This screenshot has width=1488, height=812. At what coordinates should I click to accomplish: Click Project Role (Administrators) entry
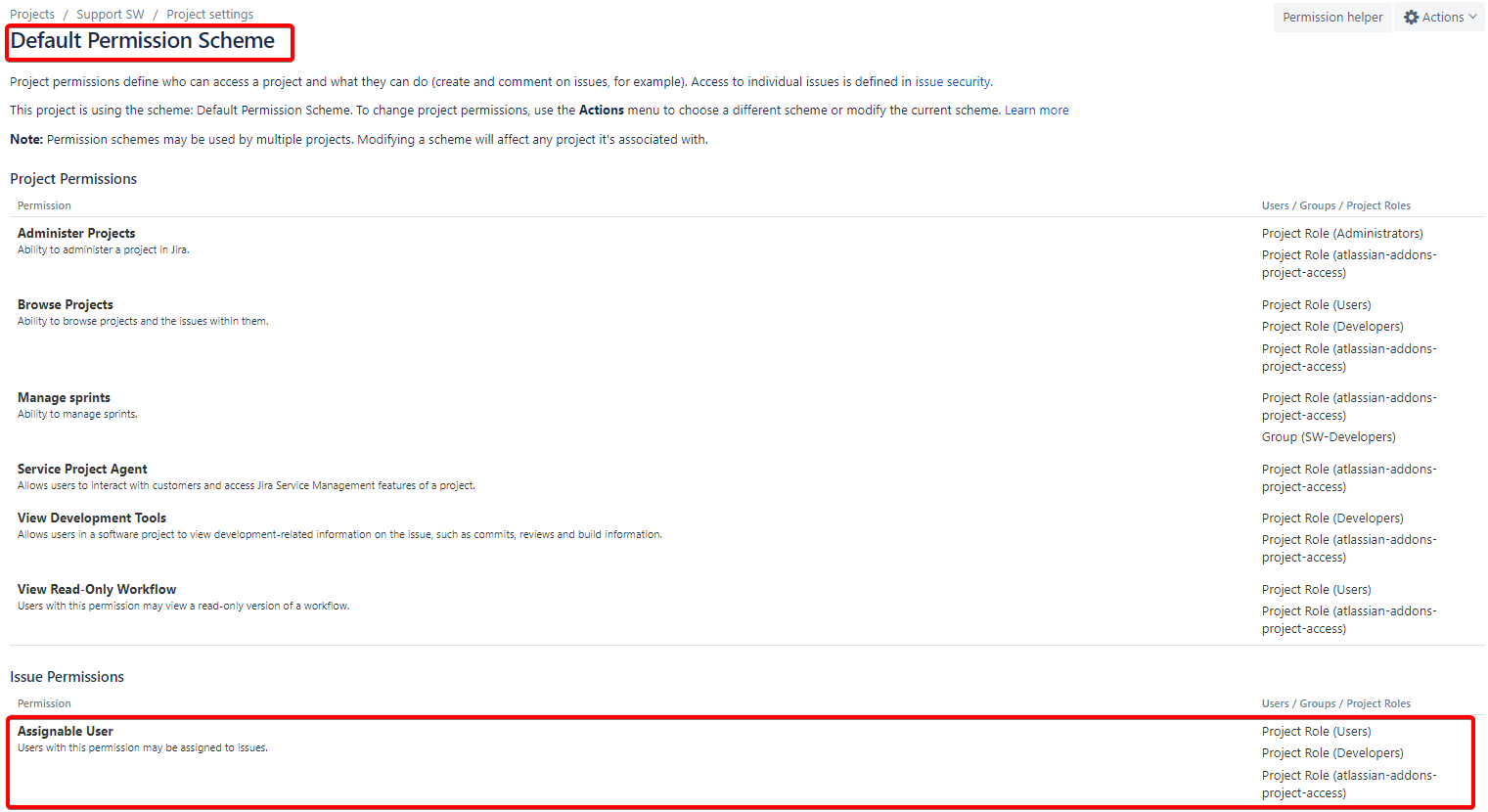click(1342, 233)
